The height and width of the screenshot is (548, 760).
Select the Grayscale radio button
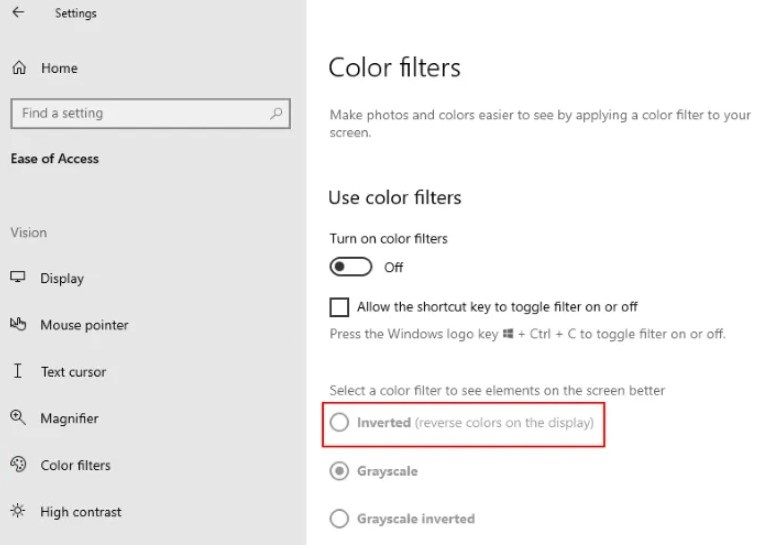[x=339, y=471]
